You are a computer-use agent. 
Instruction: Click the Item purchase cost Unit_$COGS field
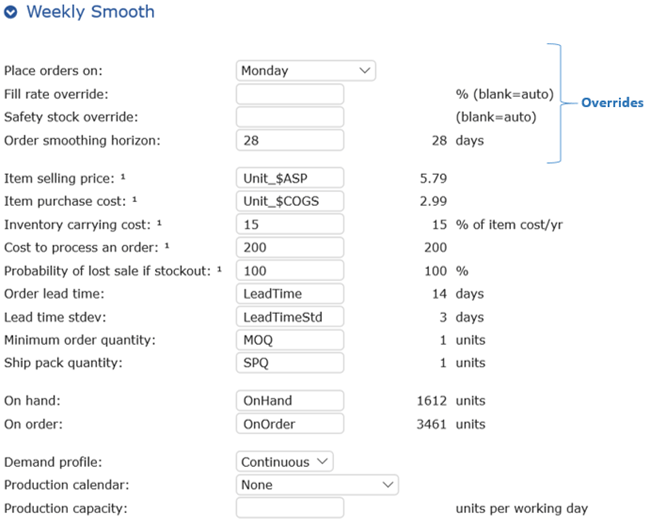click(290, 201)
